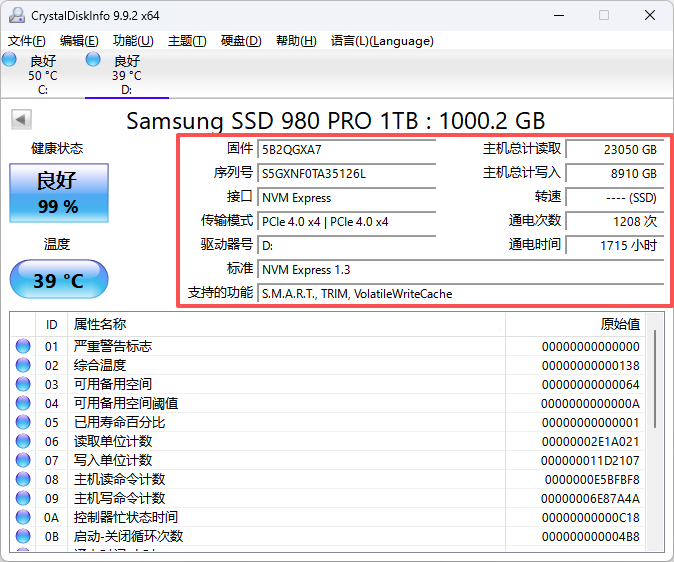Click the supported features field S.M.A.R.T., TRIM
This screenshot has width=674, height=562.
click(461, 294)
